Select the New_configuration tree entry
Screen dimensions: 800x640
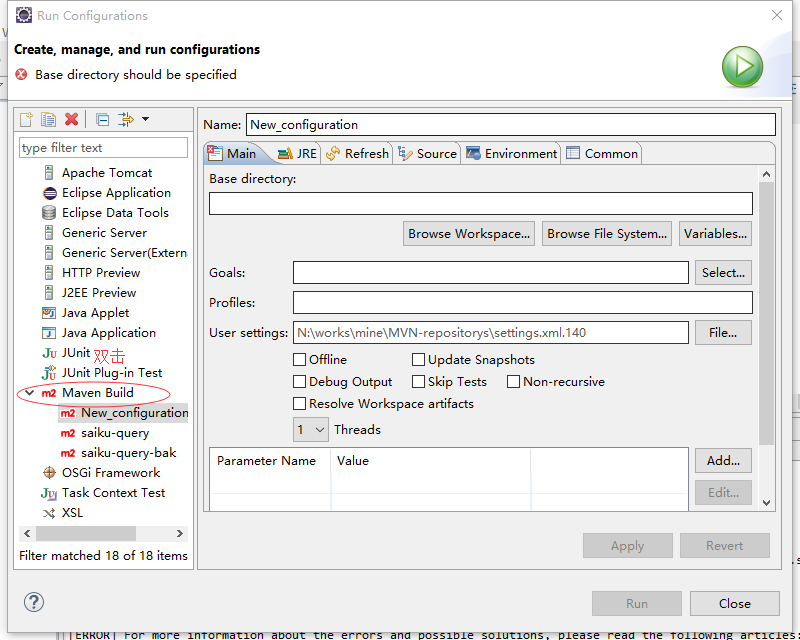(x=123, y=413)
